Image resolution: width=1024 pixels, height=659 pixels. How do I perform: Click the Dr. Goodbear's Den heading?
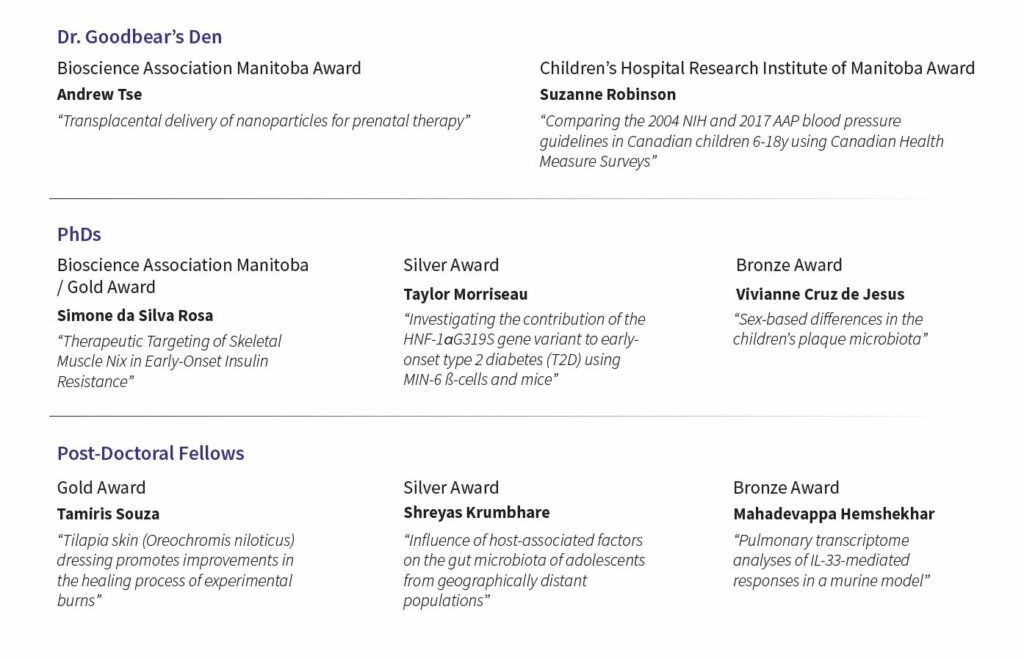point(139,37)
